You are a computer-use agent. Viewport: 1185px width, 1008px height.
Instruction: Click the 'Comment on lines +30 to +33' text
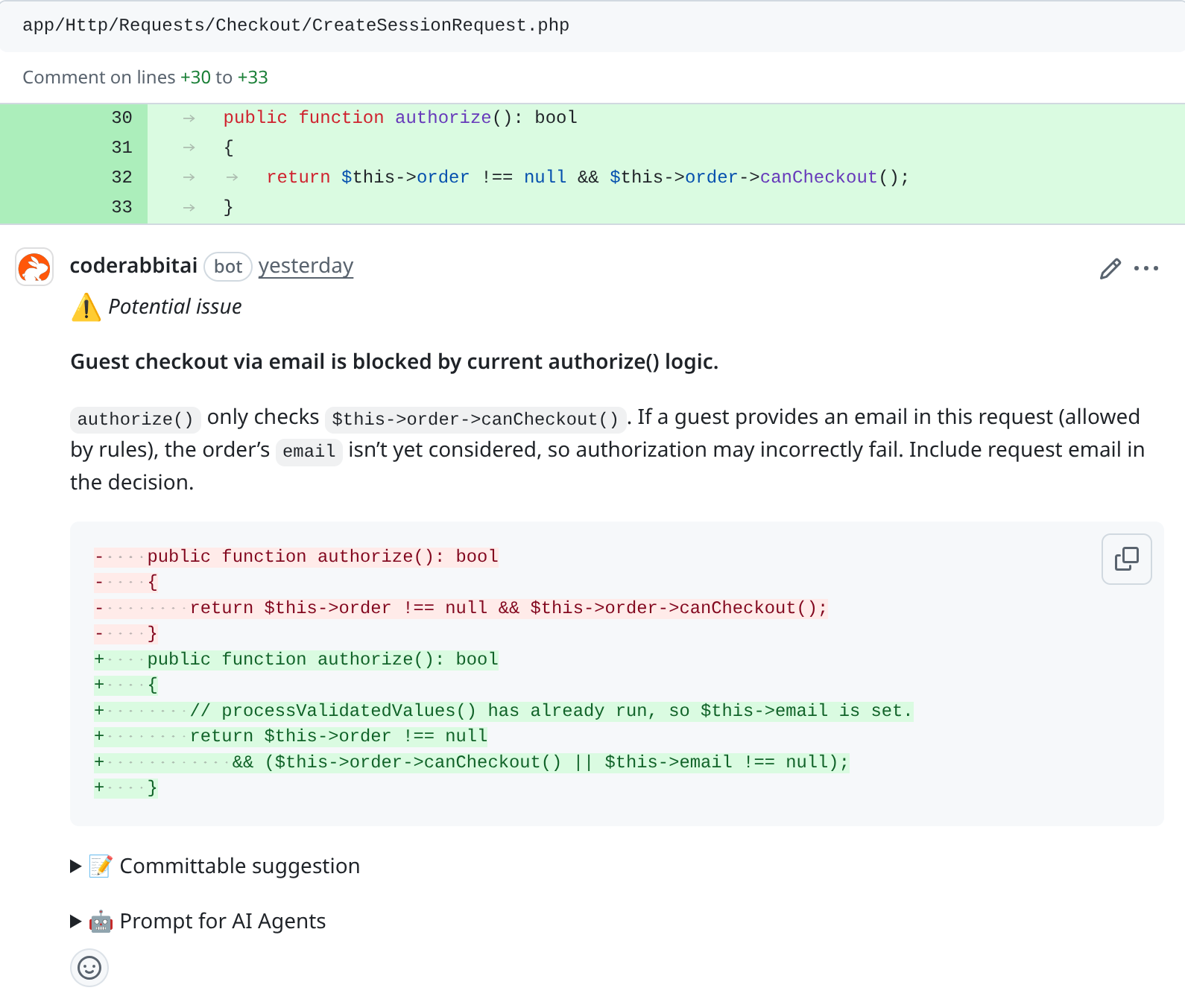[x=145, y=77]
